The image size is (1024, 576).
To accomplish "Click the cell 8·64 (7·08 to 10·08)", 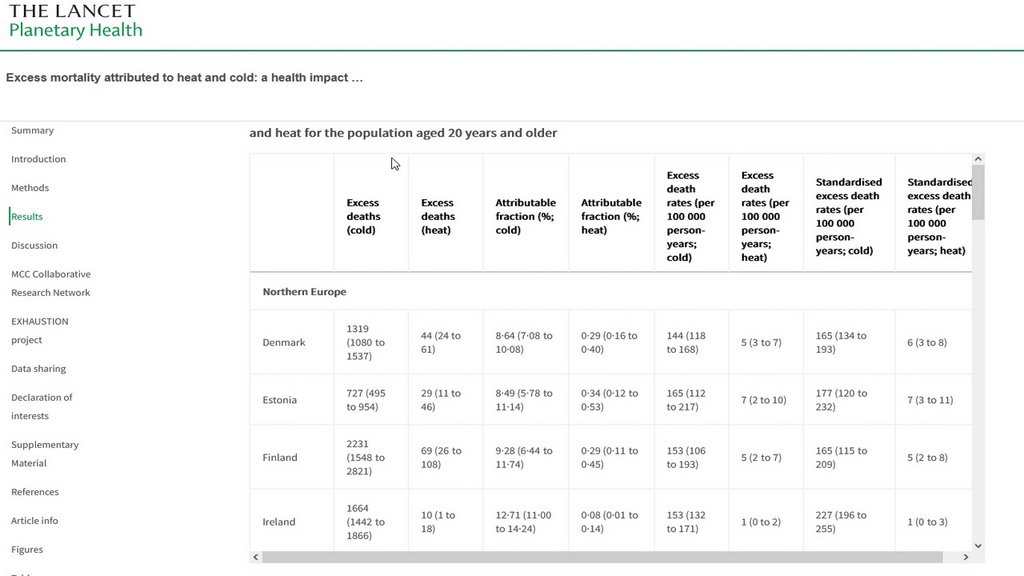I will (524, 342).
